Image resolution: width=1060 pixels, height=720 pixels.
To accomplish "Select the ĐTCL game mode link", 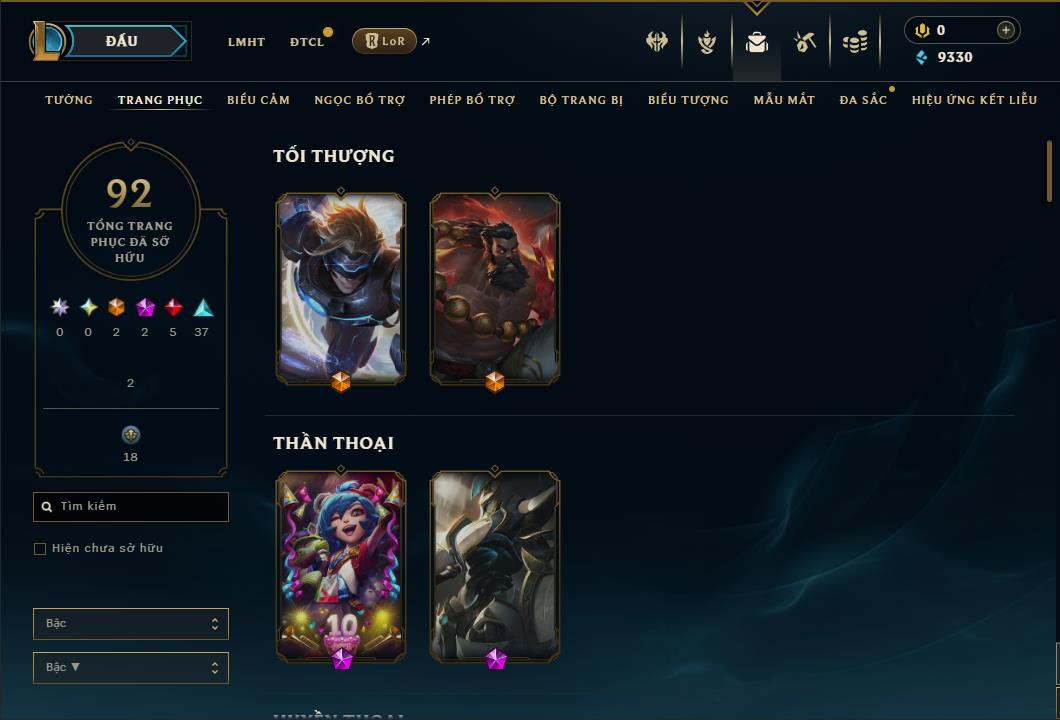I will 308,42.
